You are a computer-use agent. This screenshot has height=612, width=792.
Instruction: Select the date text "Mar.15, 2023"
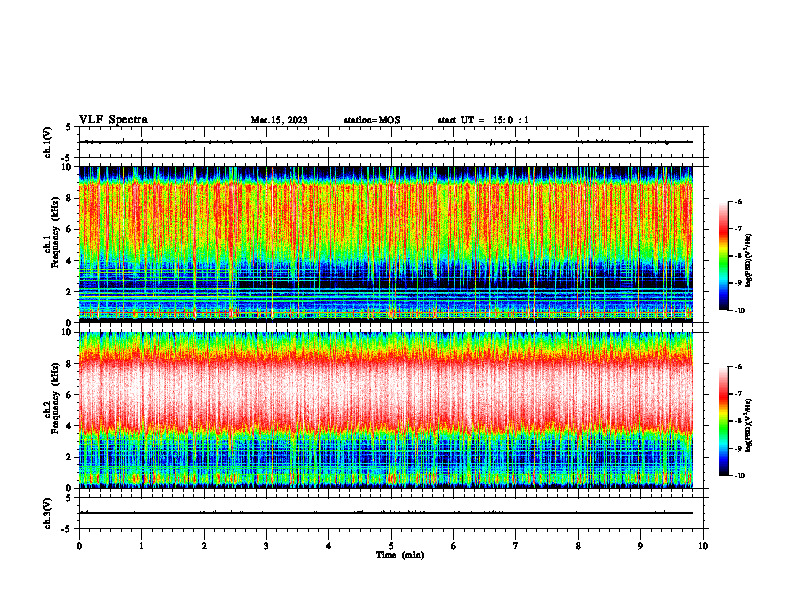(279, 120)
